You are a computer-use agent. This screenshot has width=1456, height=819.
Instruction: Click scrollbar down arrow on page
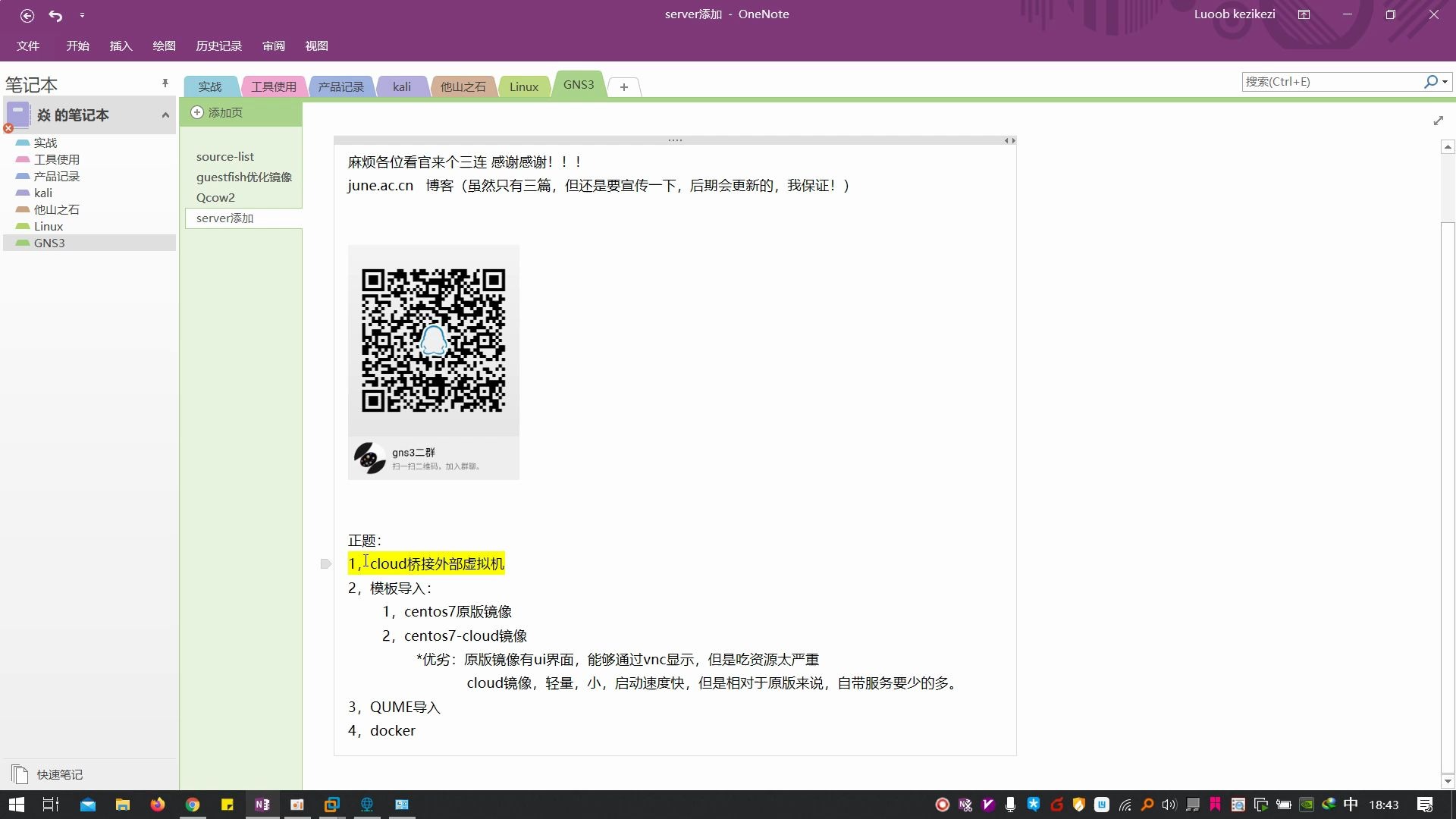click(x=1448, y=781)
